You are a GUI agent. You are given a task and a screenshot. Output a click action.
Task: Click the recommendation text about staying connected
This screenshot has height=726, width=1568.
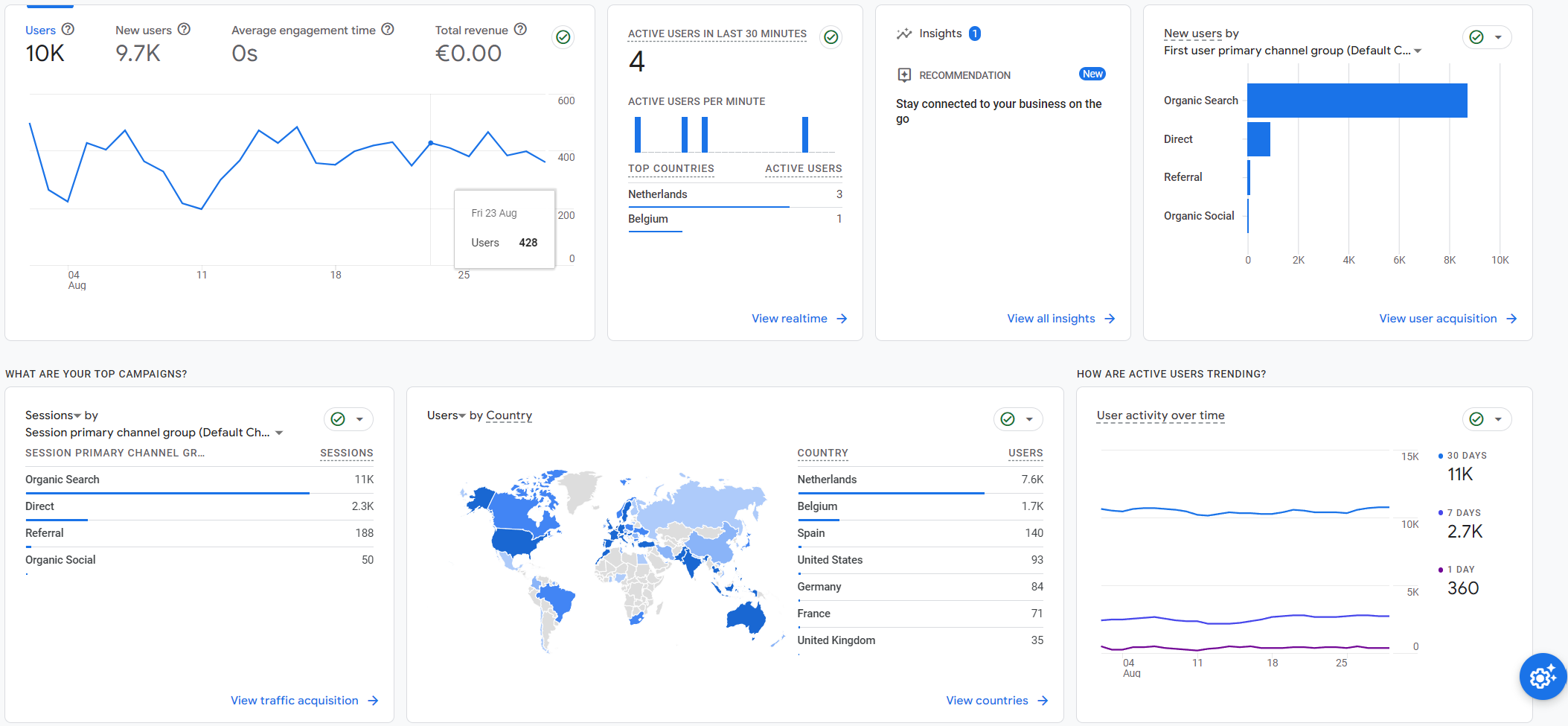click(999, 111)
